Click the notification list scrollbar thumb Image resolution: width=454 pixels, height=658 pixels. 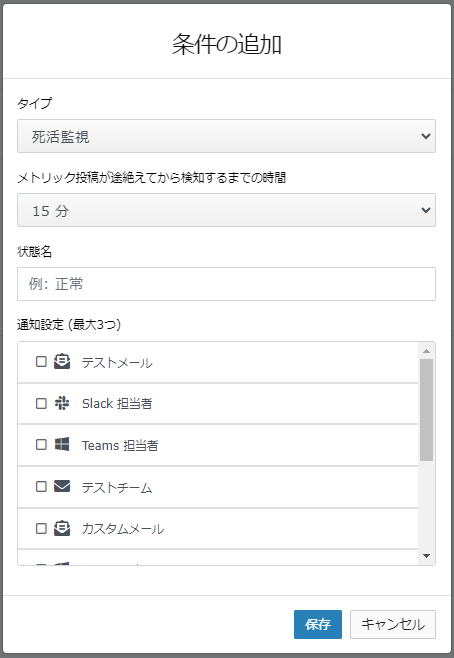pyautogui.click(x=426, y=410)
